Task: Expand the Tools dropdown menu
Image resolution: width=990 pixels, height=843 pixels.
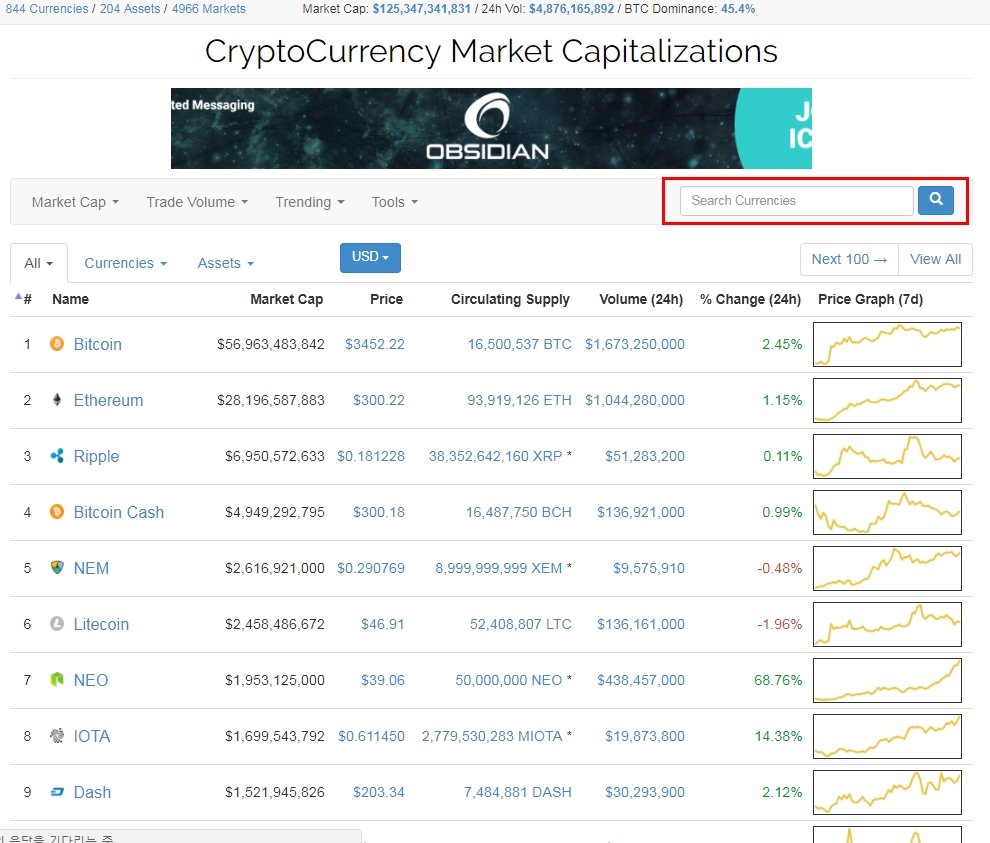Action: (x=395, y=202)
